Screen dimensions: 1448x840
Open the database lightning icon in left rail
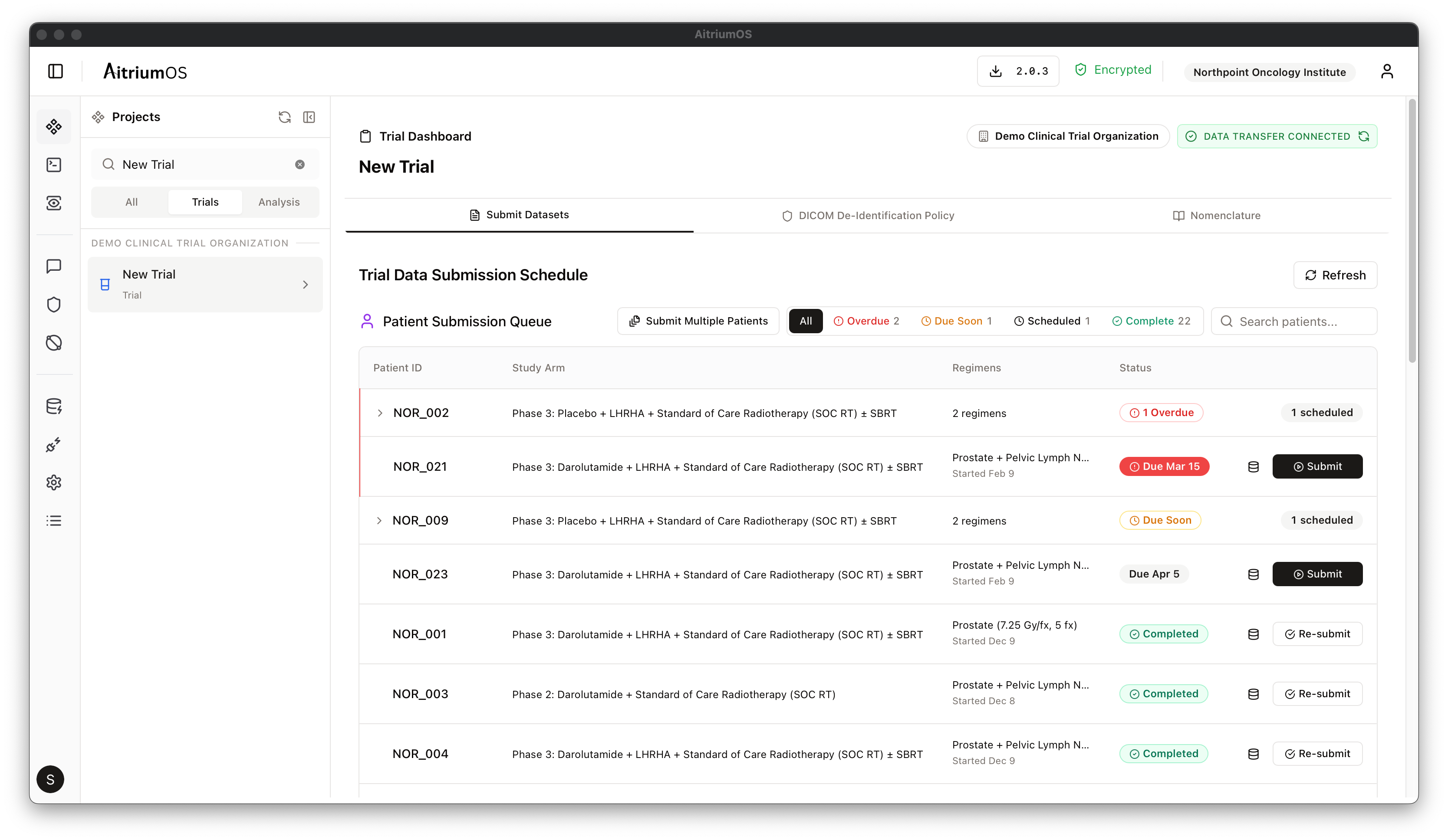coord(54,407)
